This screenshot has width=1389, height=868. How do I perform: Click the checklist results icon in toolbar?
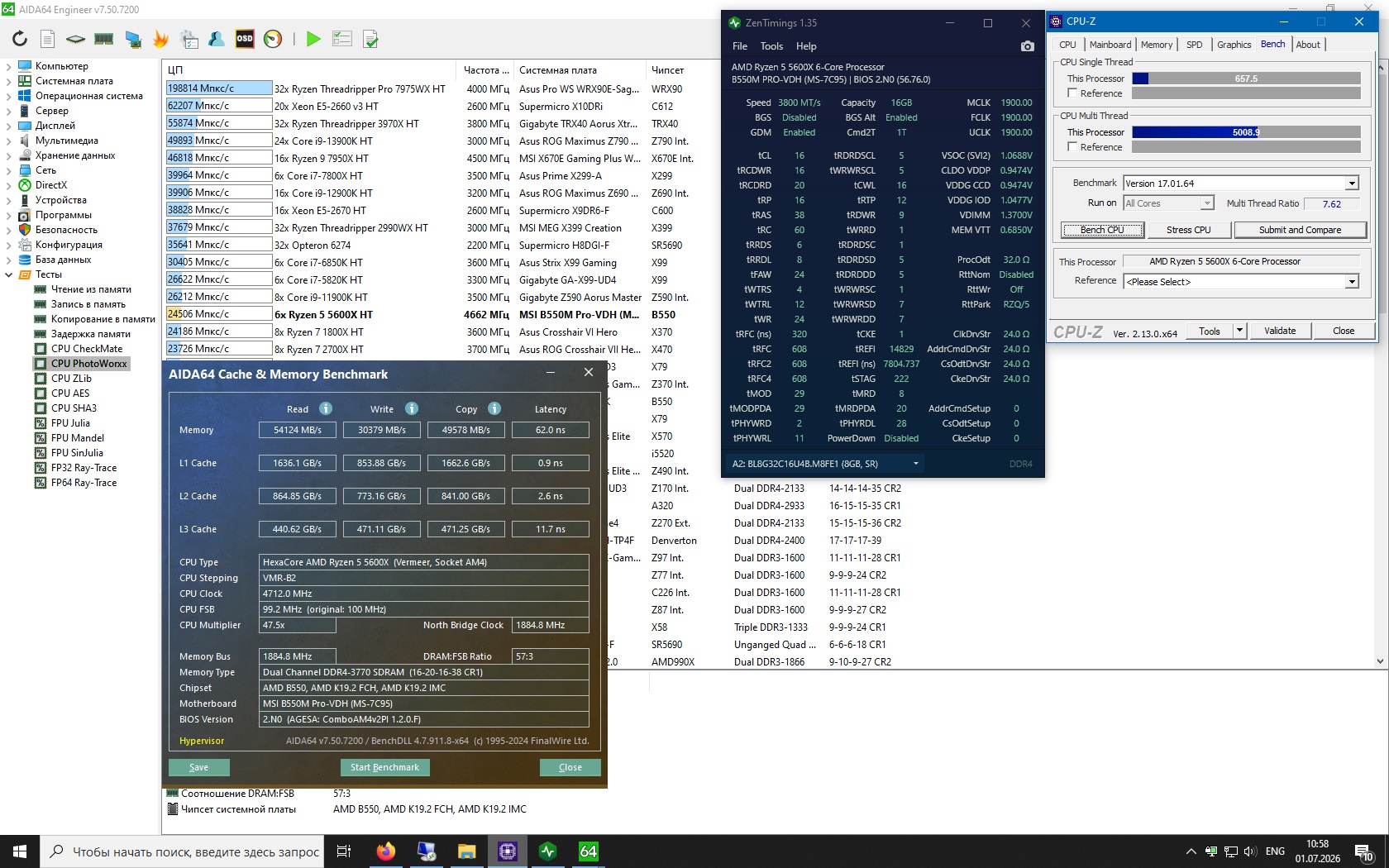point(342,39)
